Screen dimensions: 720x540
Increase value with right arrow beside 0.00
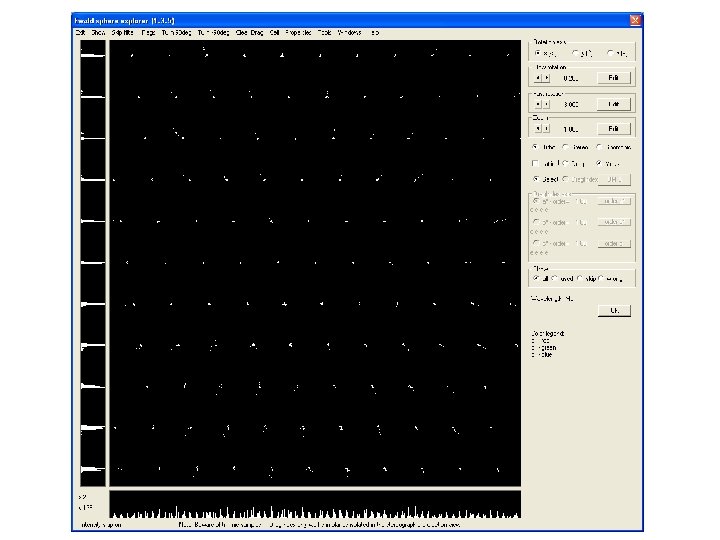point(546,78)
